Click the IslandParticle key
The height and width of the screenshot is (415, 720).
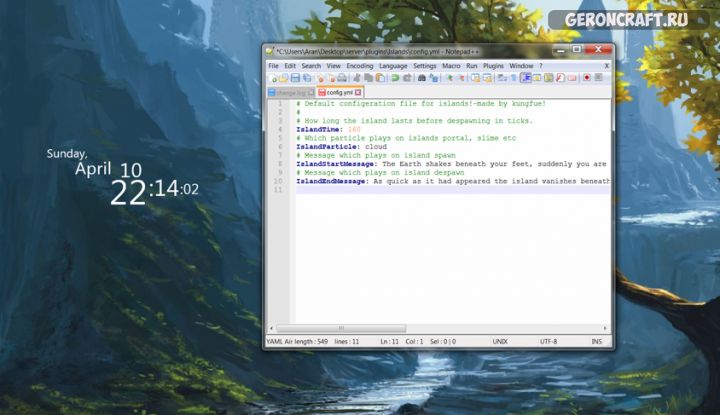coord(326,147)
